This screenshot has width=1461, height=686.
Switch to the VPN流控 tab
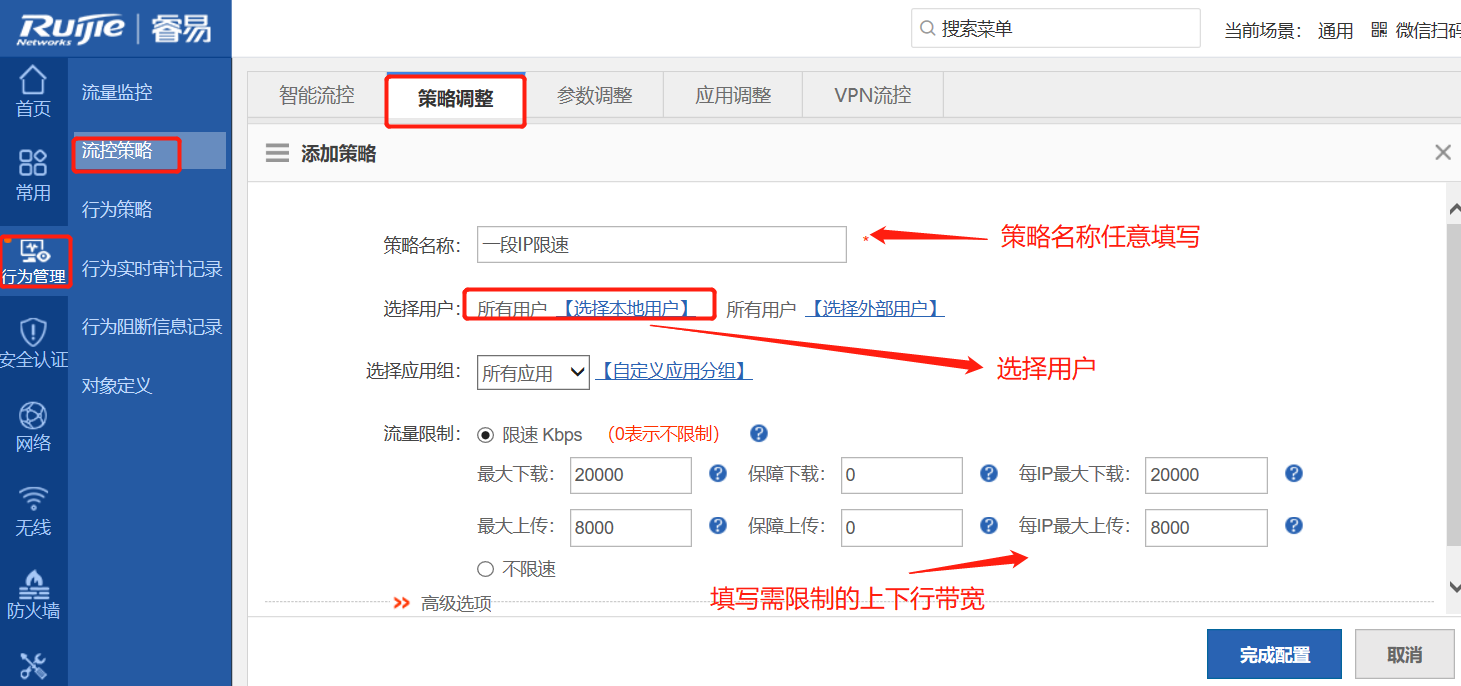[872, 96]
